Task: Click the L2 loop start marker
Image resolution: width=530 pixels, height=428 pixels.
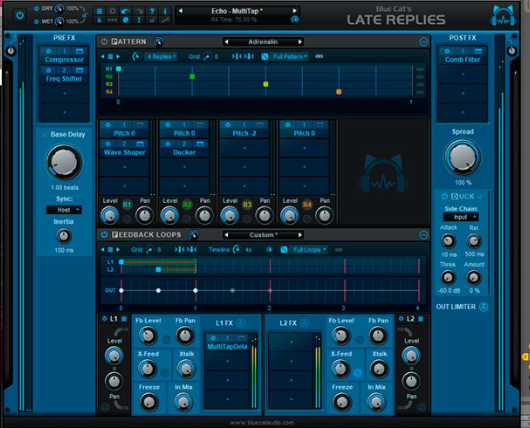Action: [x=158, y=269]
